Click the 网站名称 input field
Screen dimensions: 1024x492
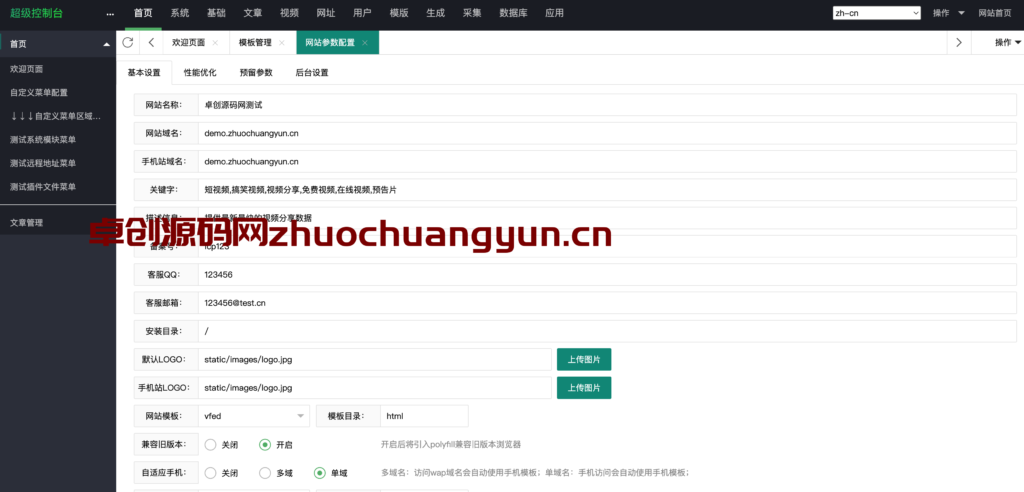[607, 105]
